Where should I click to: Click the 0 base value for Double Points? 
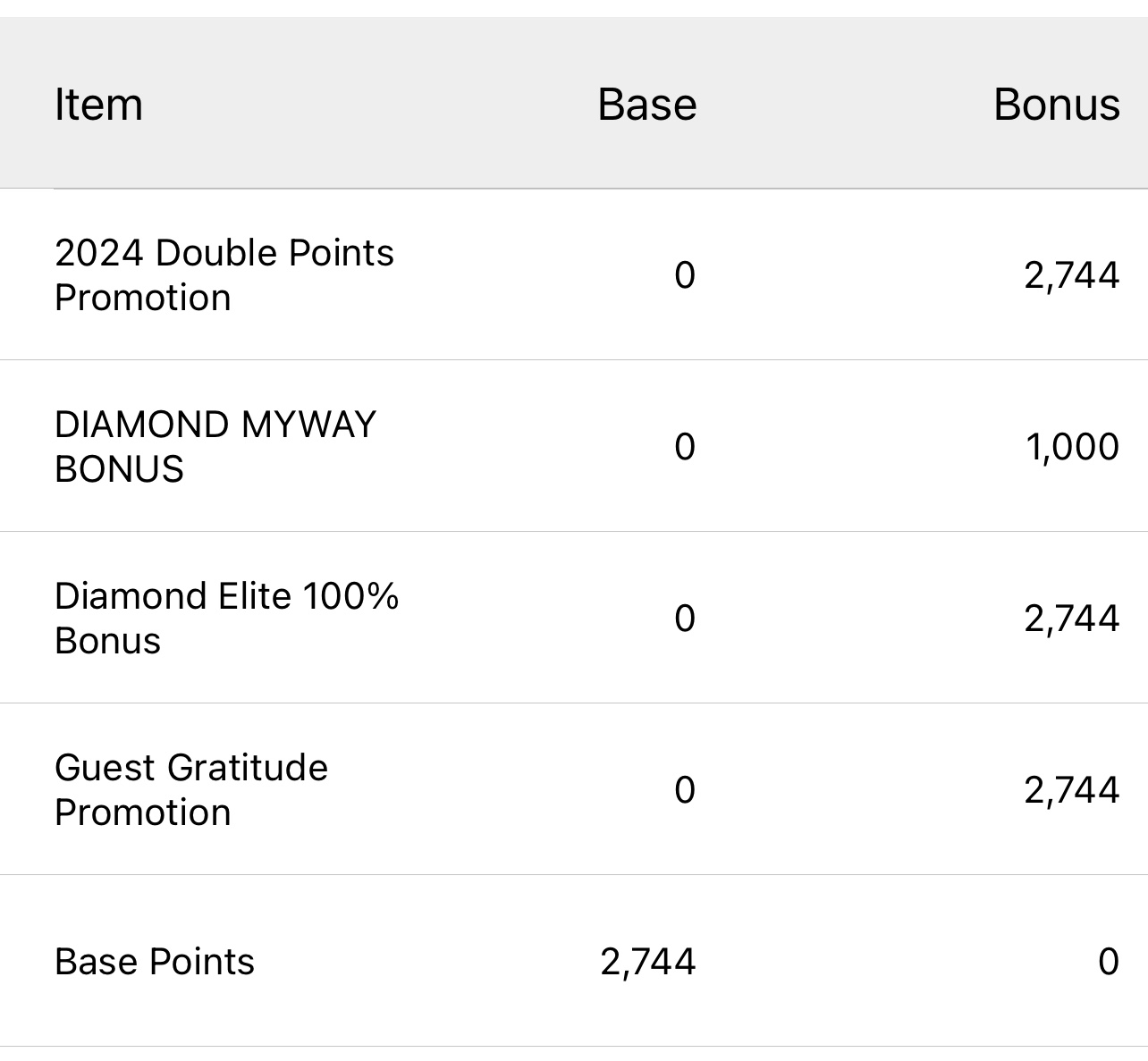[x=685, y=274]
